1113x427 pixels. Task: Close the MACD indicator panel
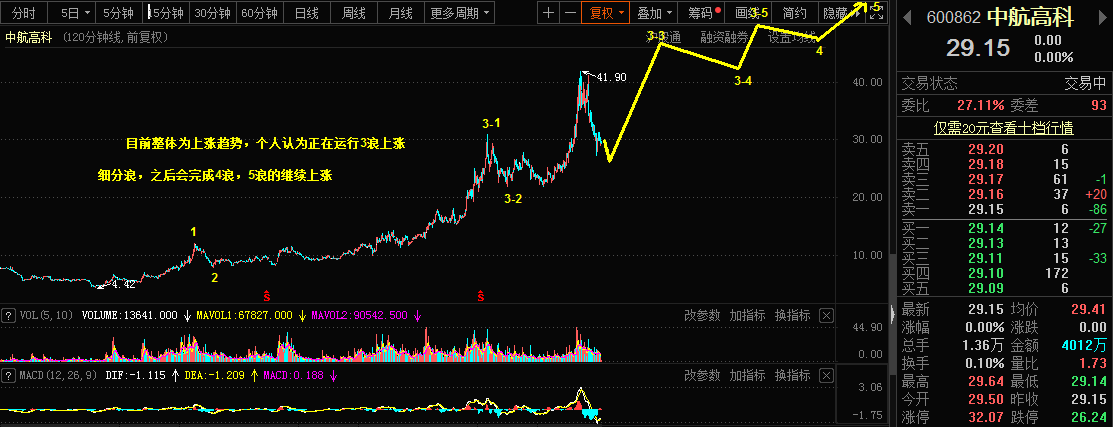826,375
